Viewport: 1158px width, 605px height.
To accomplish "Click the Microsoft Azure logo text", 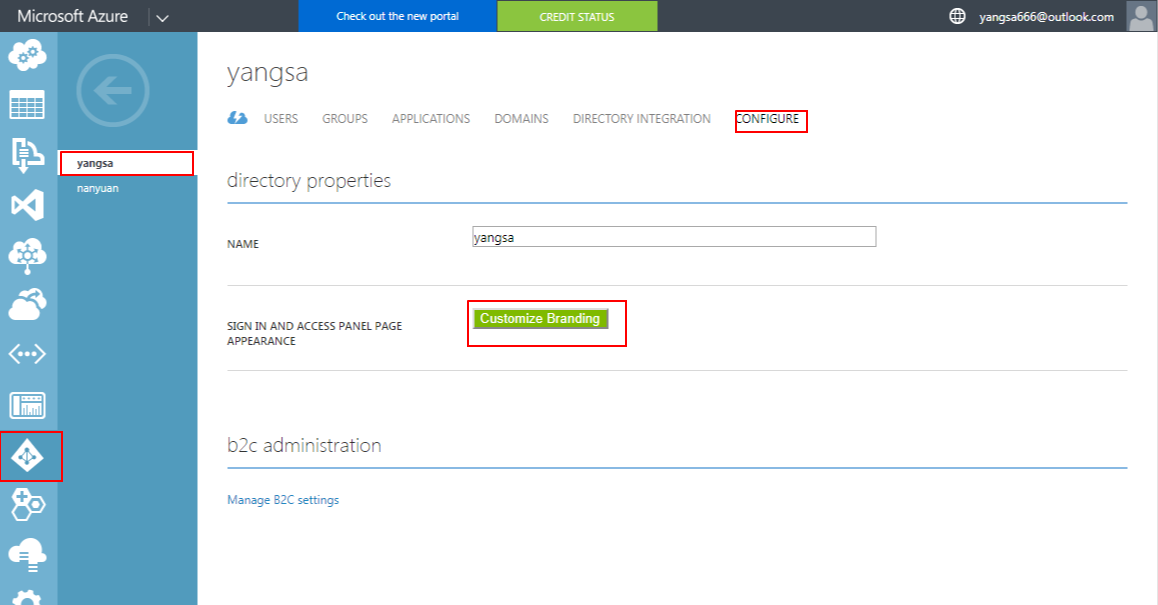I will 72,16.
